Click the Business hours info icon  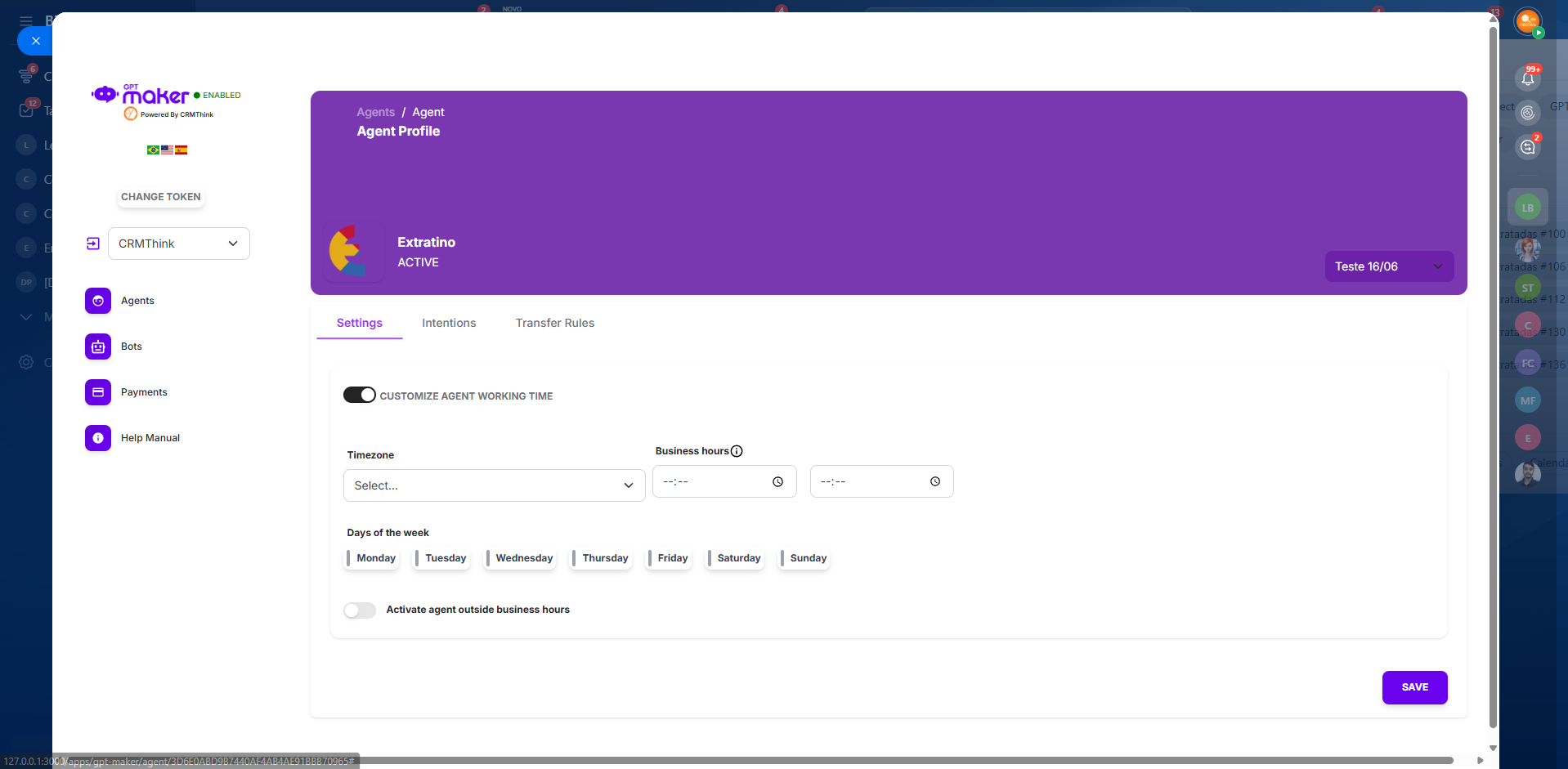[x=737, y=451]
